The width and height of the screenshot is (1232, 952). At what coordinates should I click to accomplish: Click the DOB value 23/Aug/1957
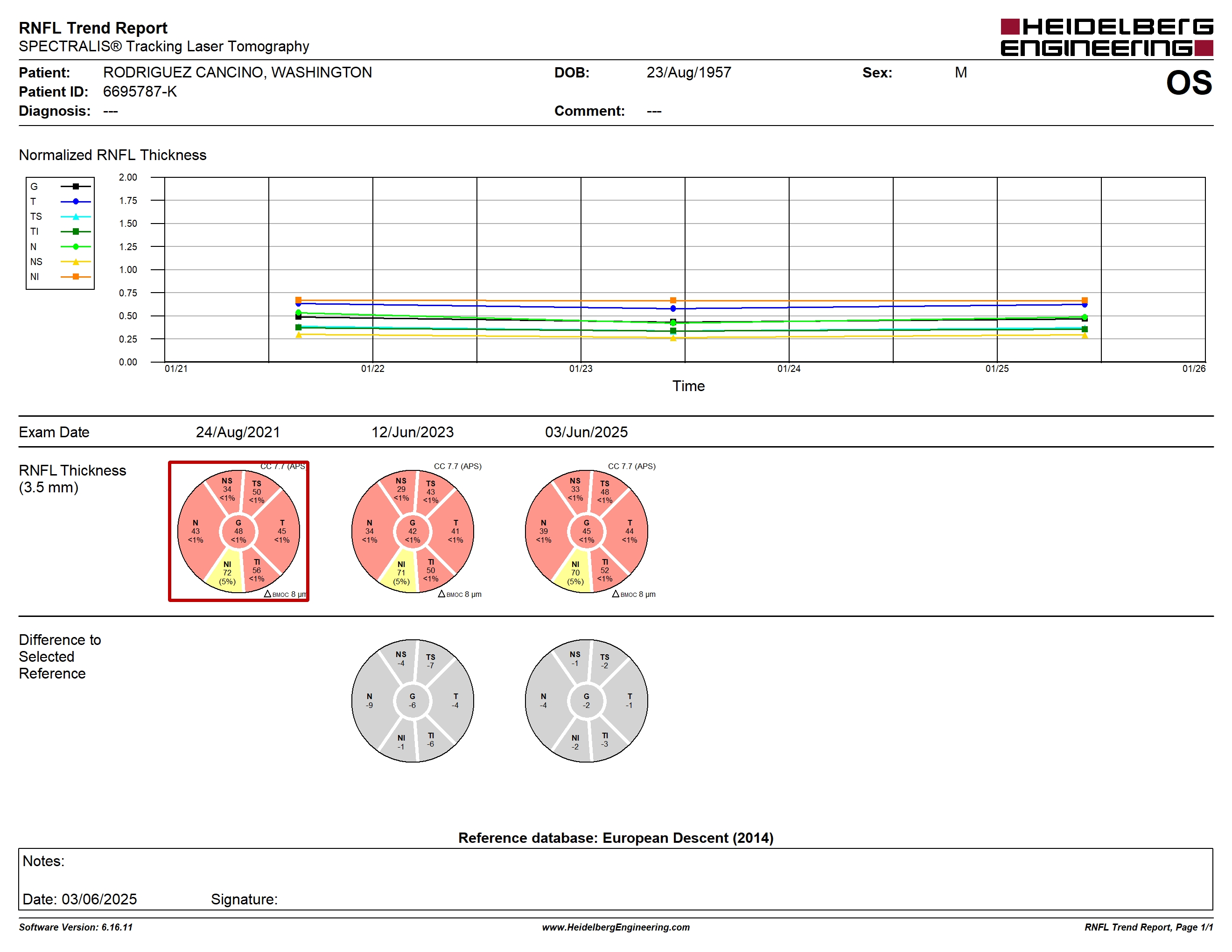[x=689, y=72]
